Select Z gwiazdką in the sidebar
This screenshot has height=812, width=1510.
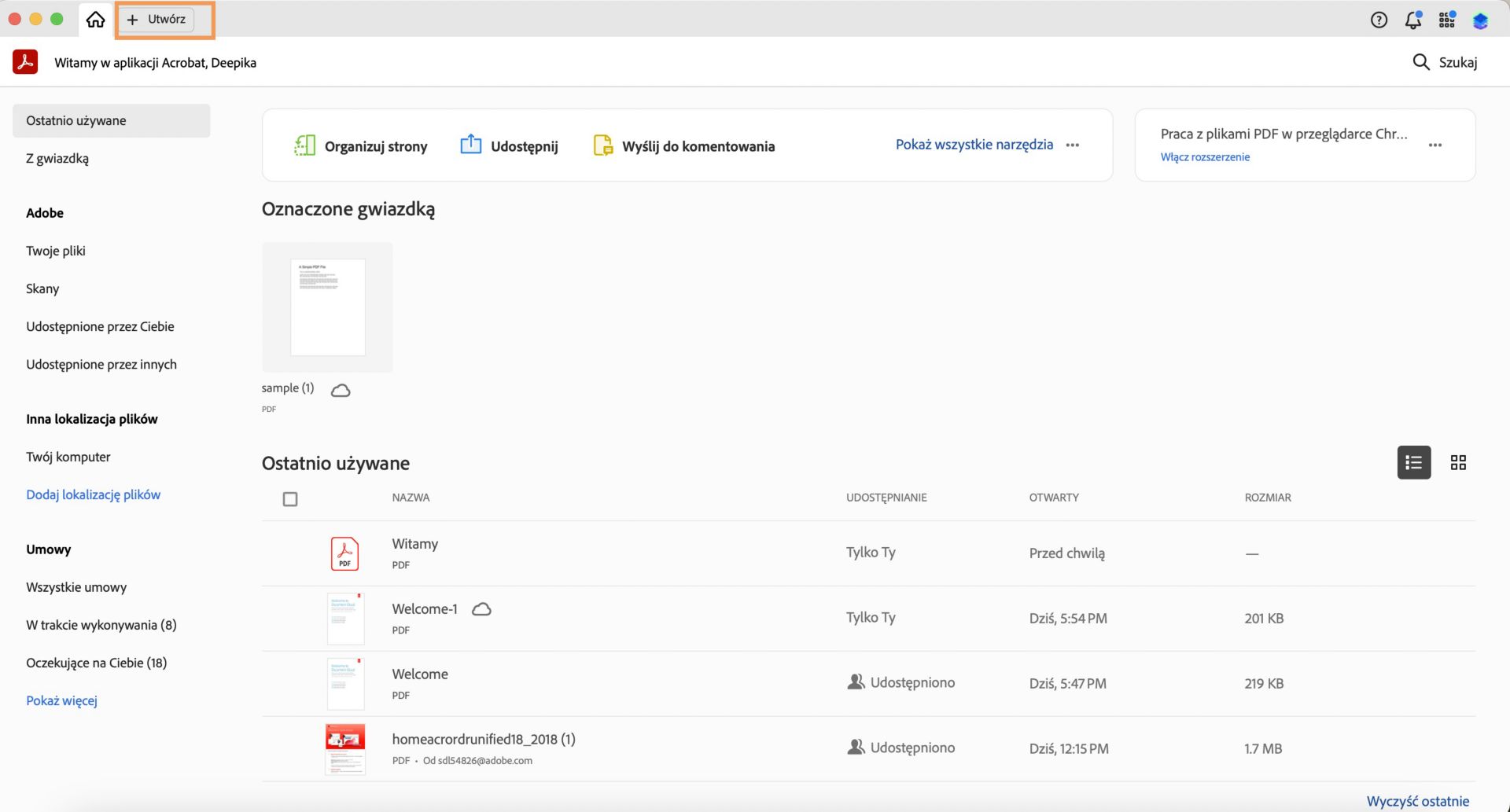pos(57,158)
